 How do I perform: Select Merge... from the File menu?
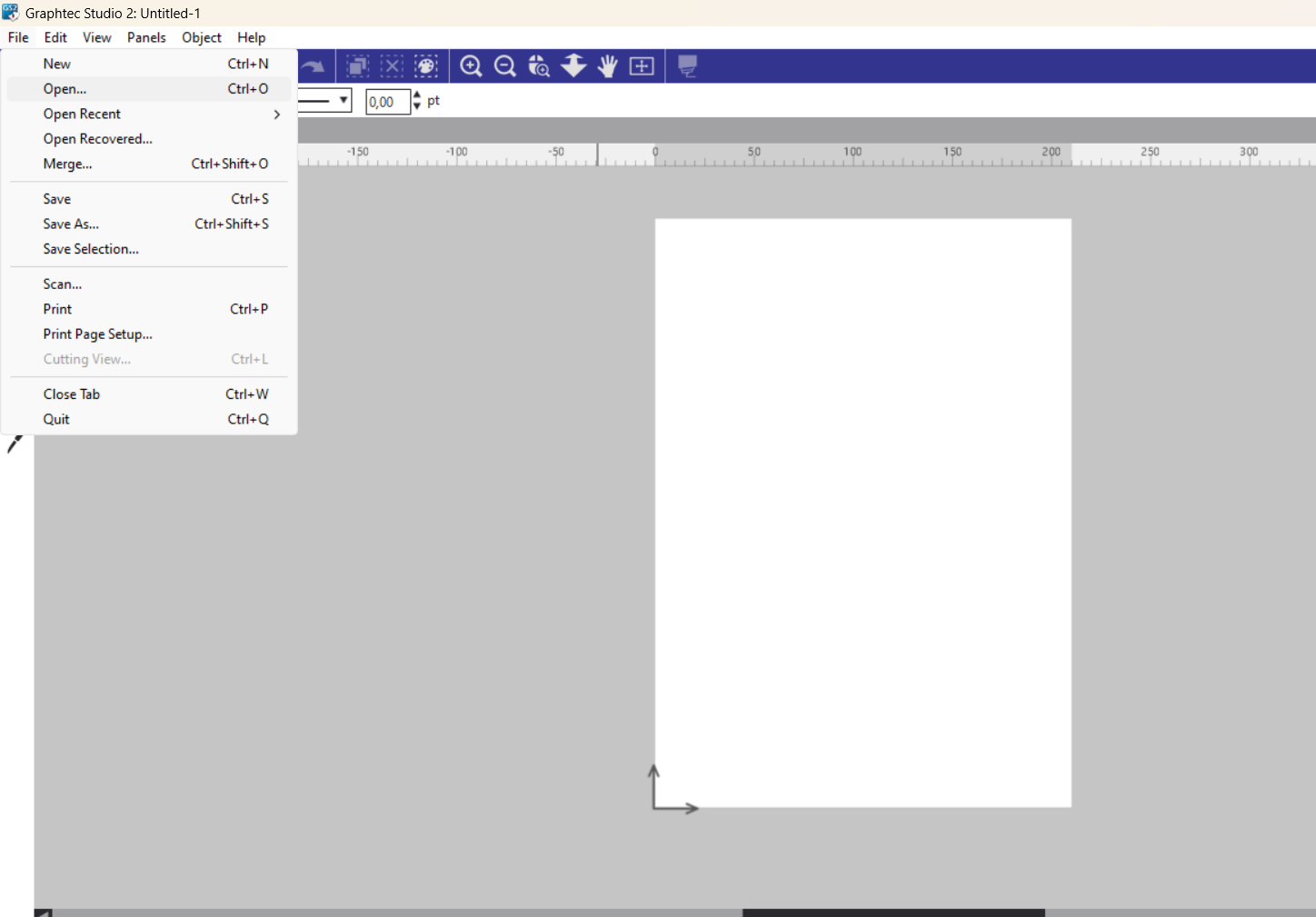[x=149, y=164]
